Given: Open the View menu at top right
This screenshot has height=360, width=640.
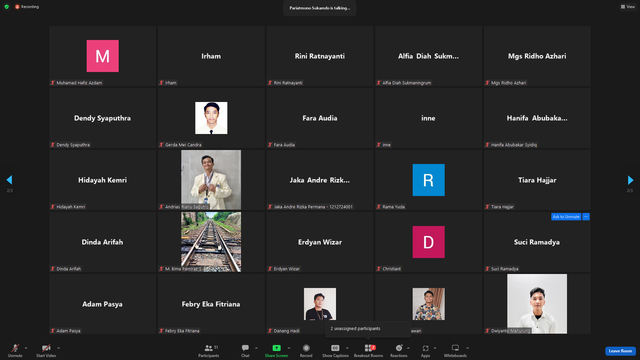Looking at the screenshot, I should tap(628, 7).
